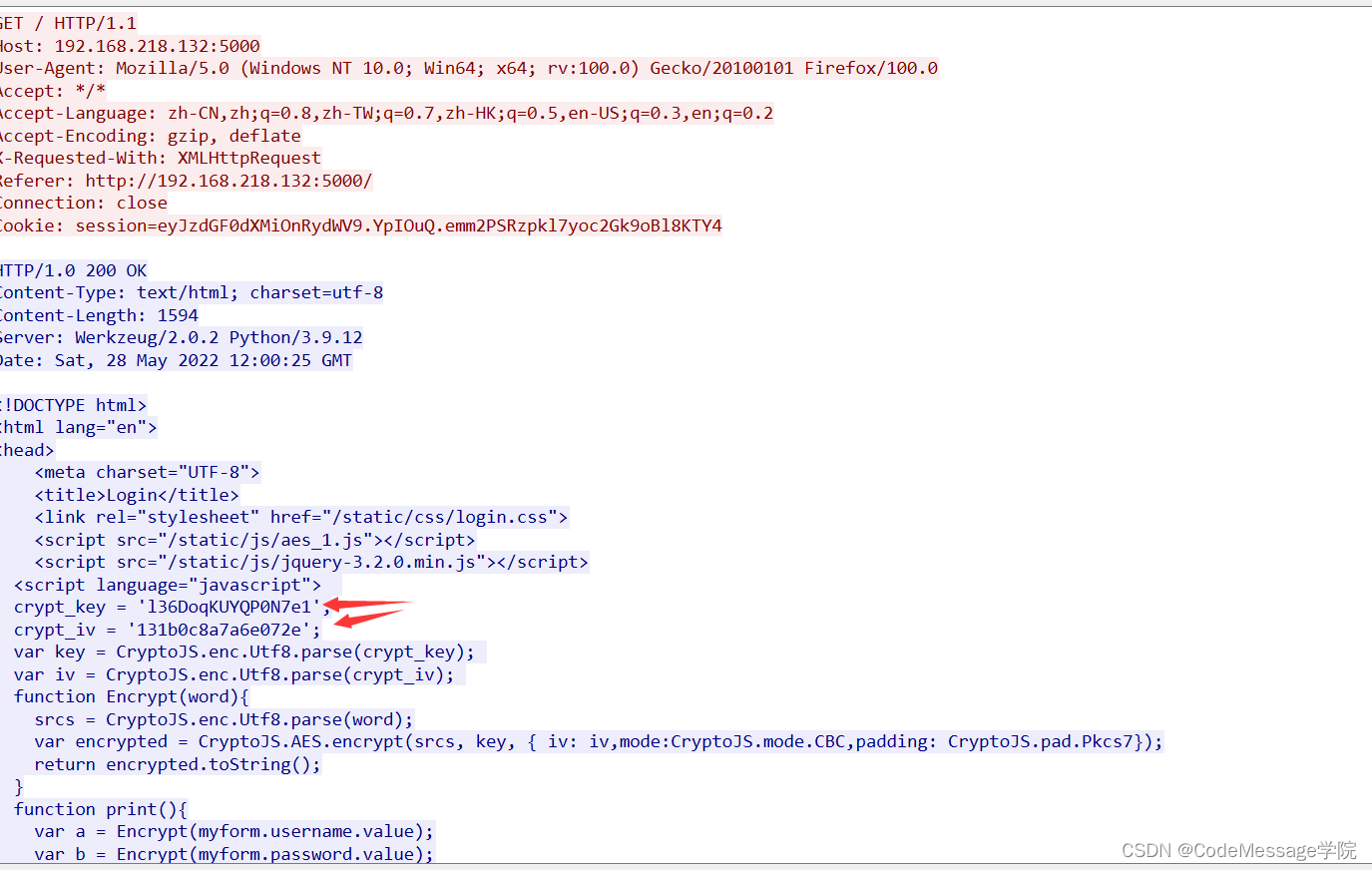This screenshot has width=1372, height=870.
Task: Click the 'return encrypted.toString();' line
Action: tap(178, 764)
